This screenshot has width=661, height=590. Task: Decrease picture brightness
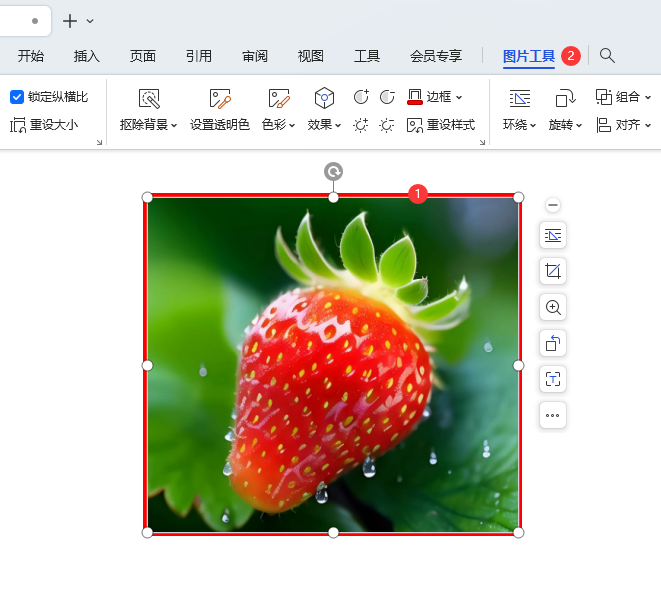(x=387, y=125)
